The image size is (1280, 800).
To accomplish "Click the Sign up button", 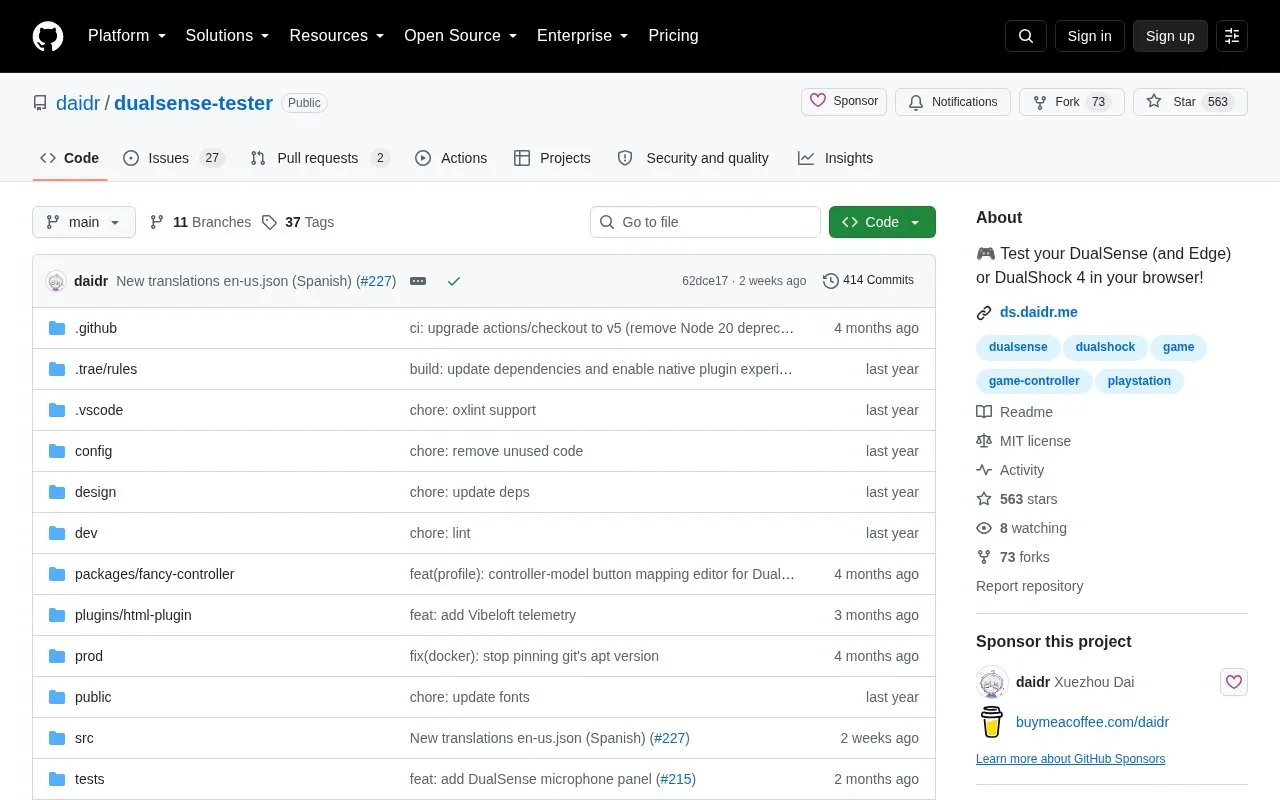I will pyautogui.click(x=1170, y=36).
